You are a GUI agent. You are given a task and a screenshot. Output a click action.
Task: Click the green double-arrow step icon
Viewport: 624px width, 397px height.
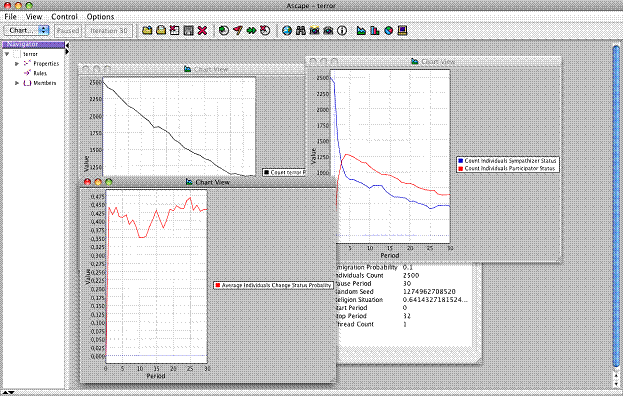click(252, 30)
